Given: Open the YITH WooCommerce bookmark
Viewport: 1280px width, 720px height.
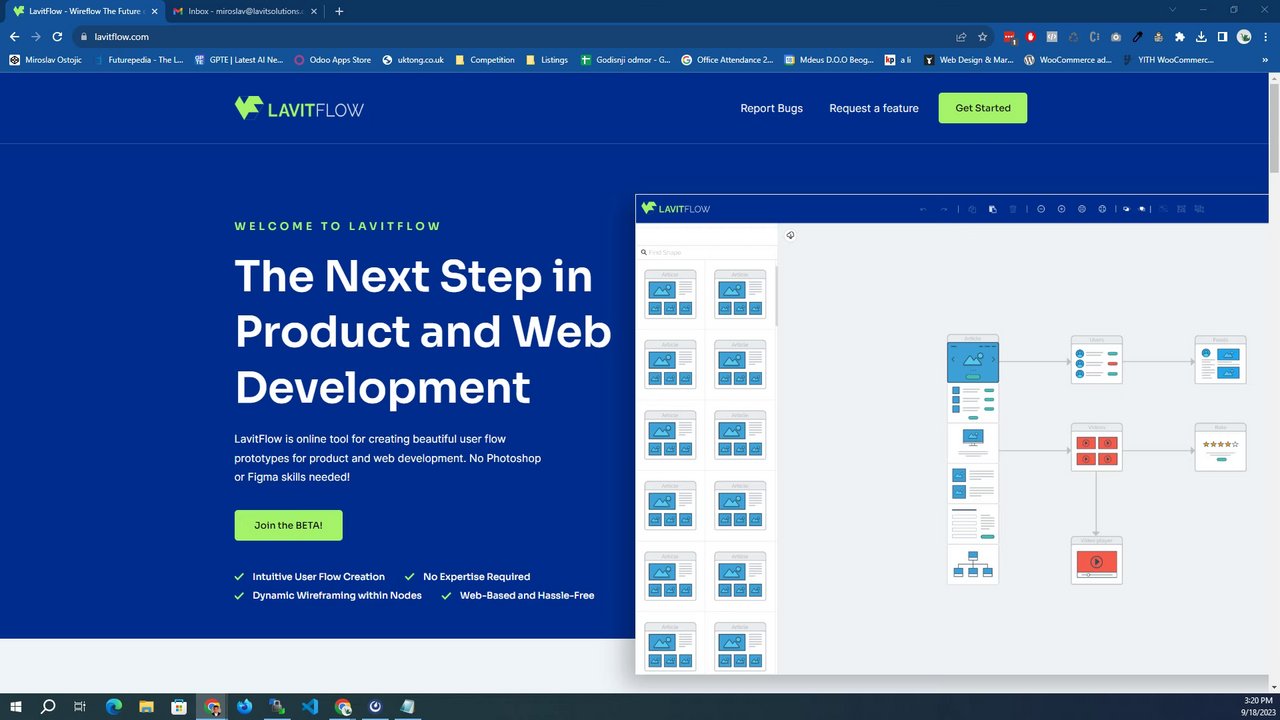Looking at the screenshot, I should tap(1168, 60).
